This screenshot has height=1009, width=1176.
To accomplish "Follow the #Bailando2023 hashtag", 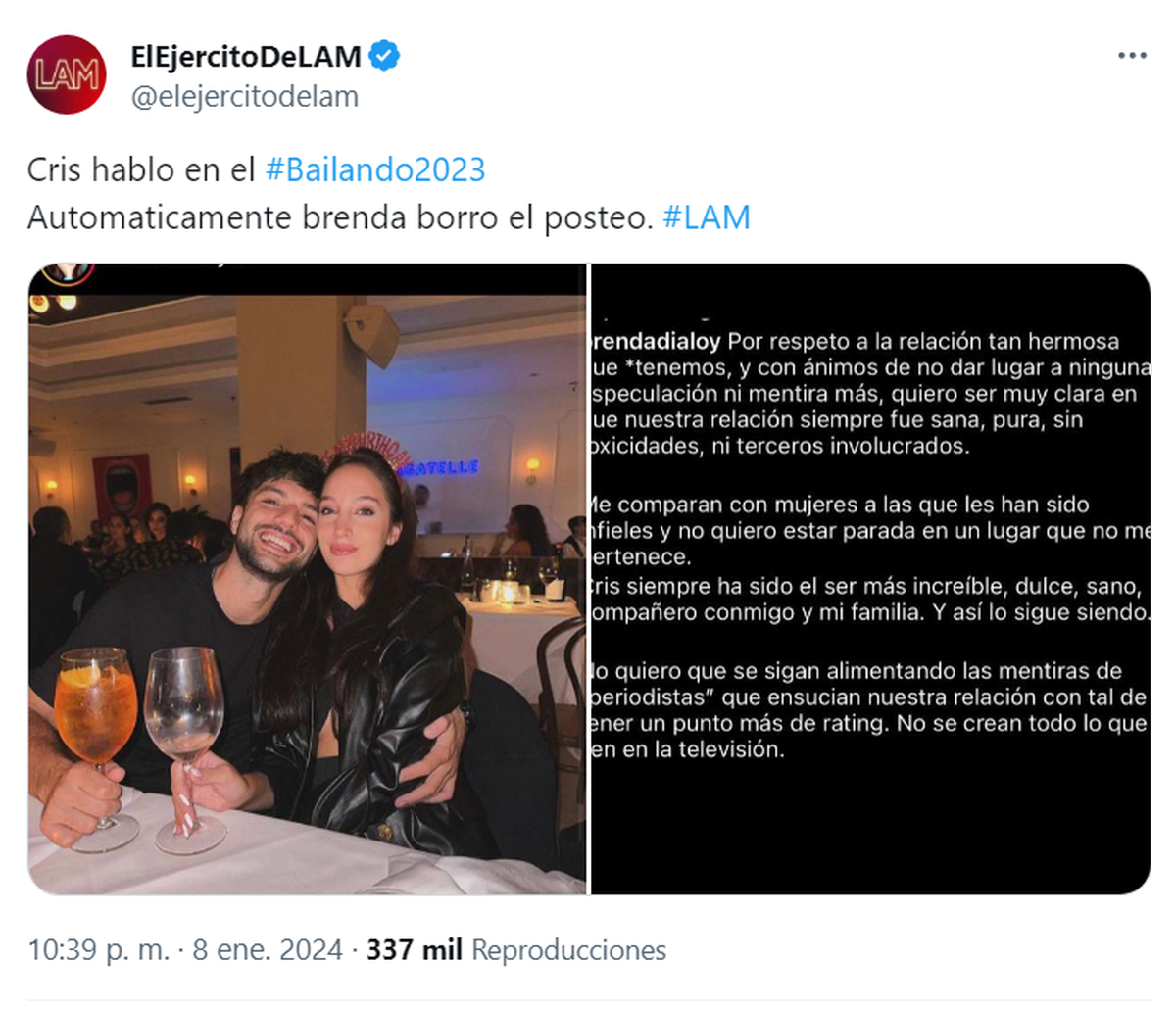I will click(375, 169).
